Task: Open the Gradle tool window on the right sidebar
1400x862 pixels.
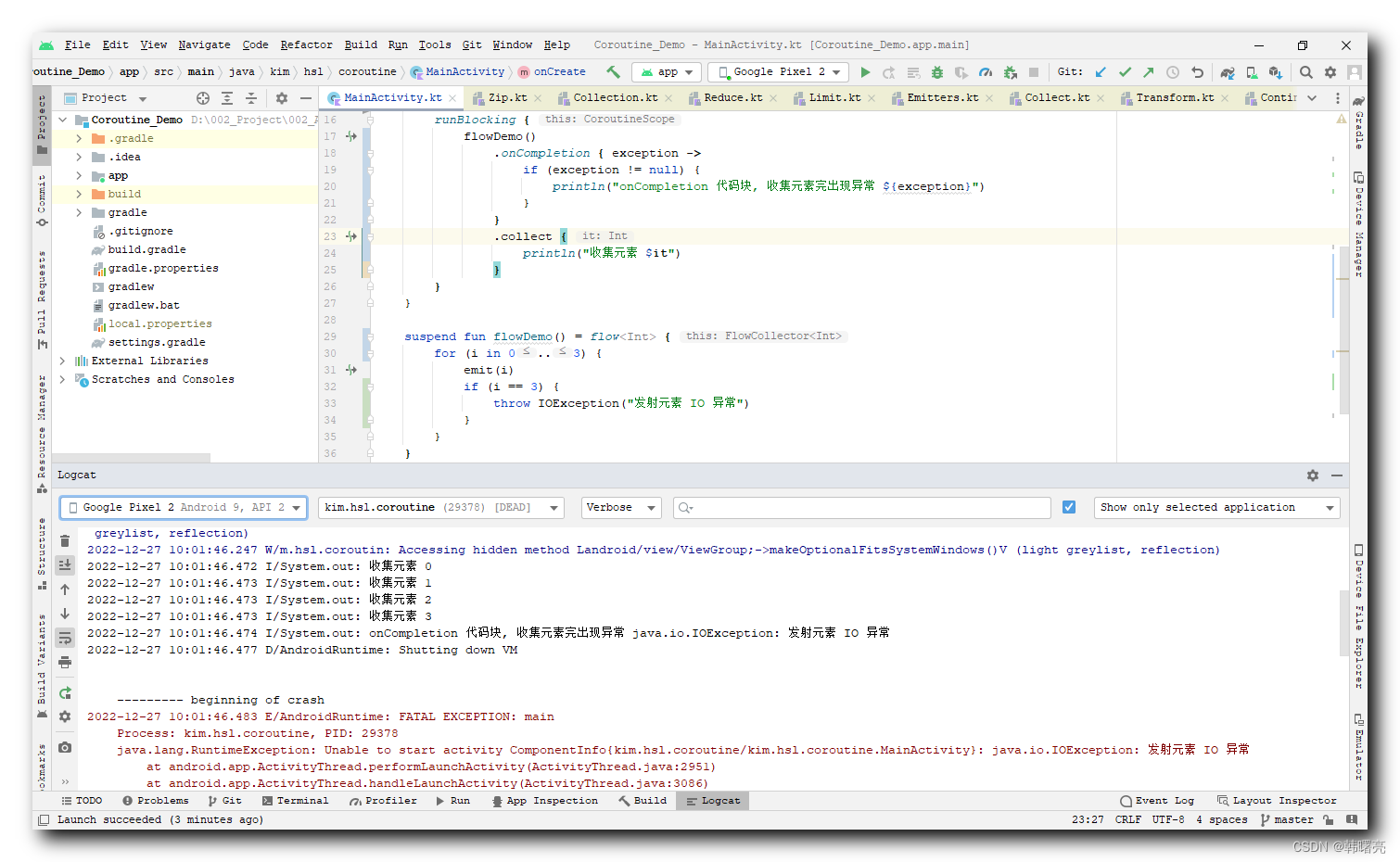Action: (1358, 120)
